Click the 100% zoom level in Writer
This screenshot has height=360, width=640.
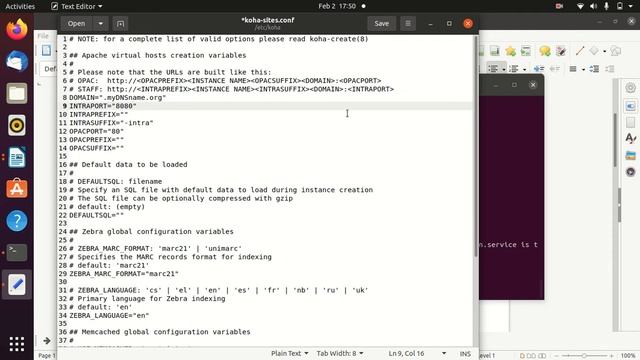point(628,356)
